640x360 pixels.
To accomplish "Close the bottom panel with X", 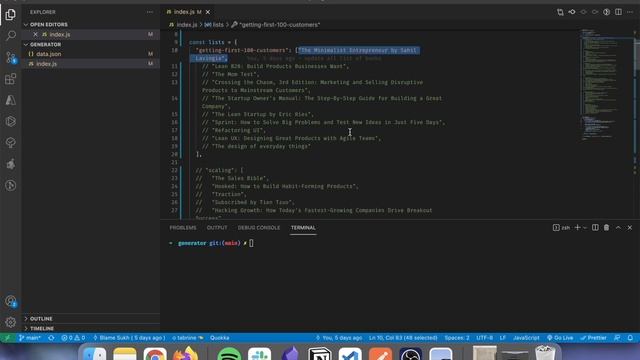I will [x=630, y=228].
